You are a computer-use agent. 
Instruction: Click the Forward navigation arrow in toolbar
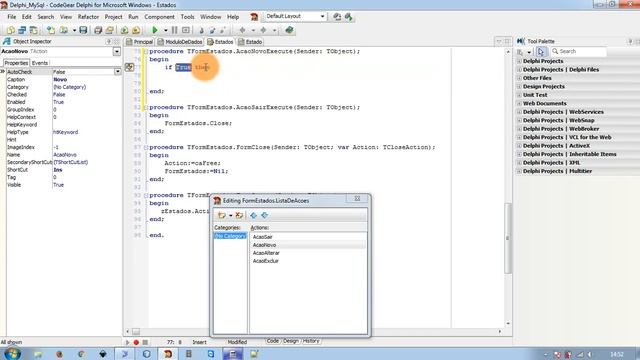[x=263, y=30]
